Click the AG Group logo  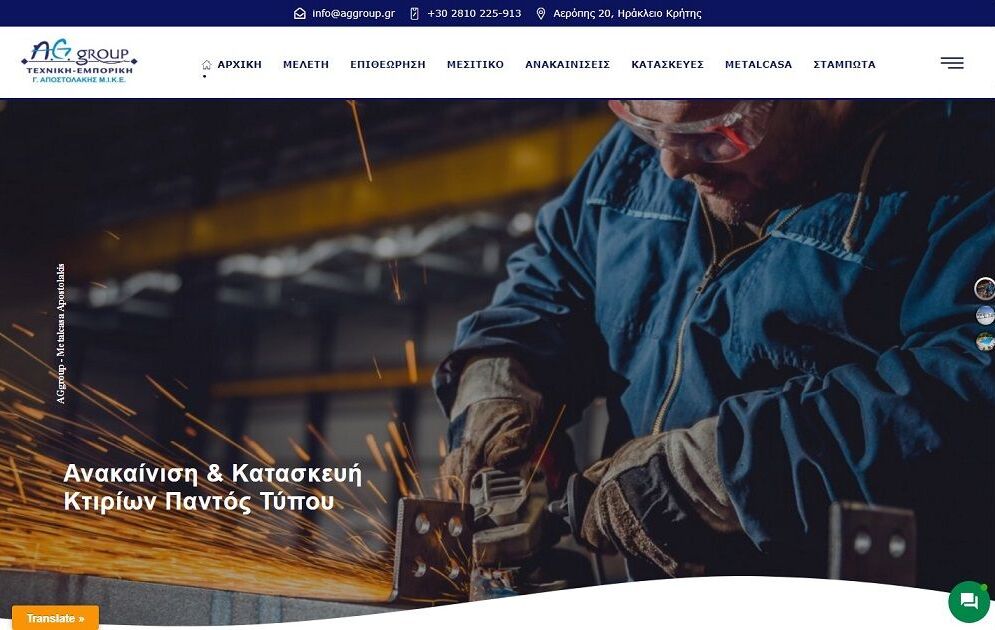click(x=79, y=62)
